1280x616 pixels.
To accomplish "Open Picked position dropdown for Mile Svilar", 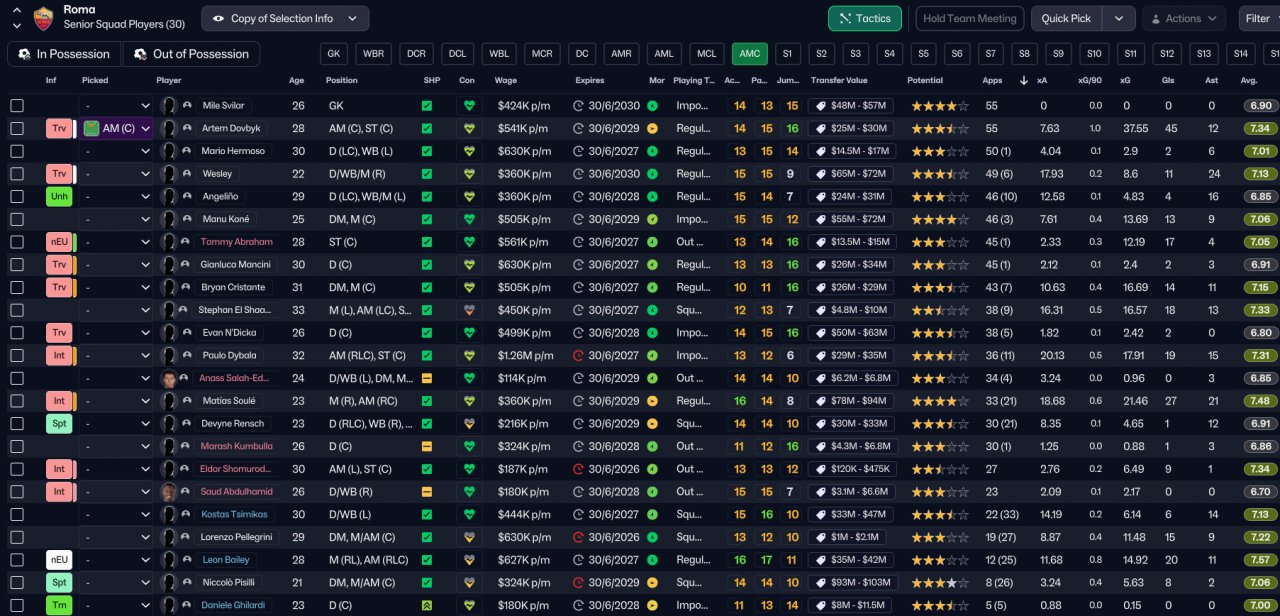I will pos(117,105).
